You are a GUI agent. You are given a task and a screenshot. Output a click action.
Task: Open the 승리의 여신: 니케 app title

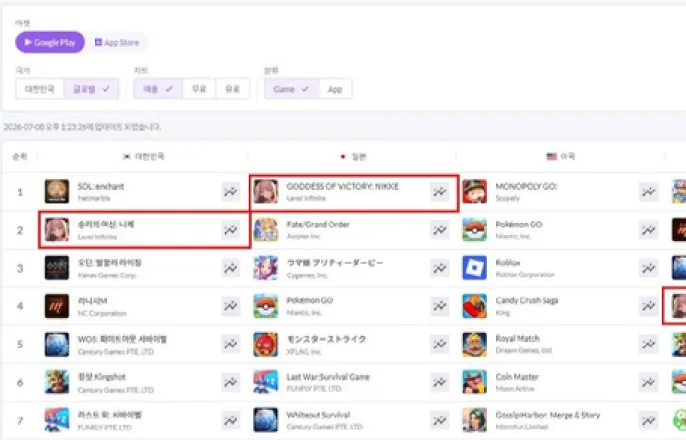pyautogui.click(x=106, y=224)
